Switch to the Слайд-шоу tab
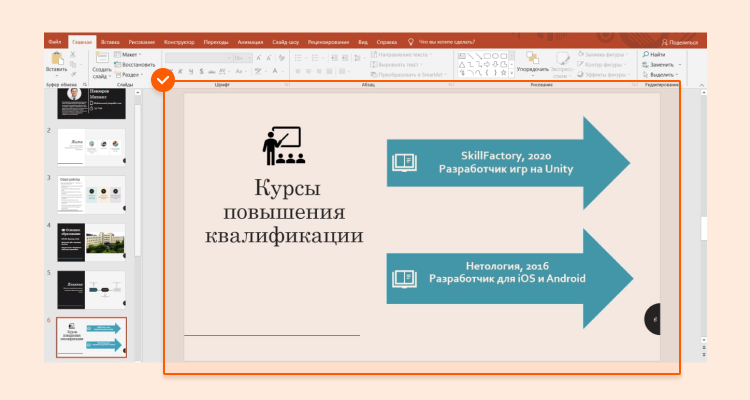 [286, 42]
